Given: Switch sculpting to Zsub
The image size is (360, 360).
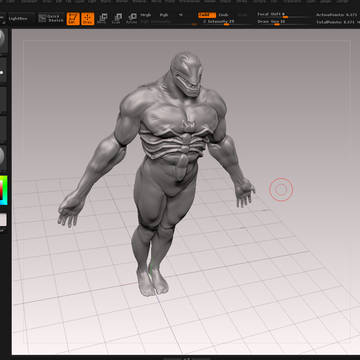Looking at the screenshot, I should (224, 15).
